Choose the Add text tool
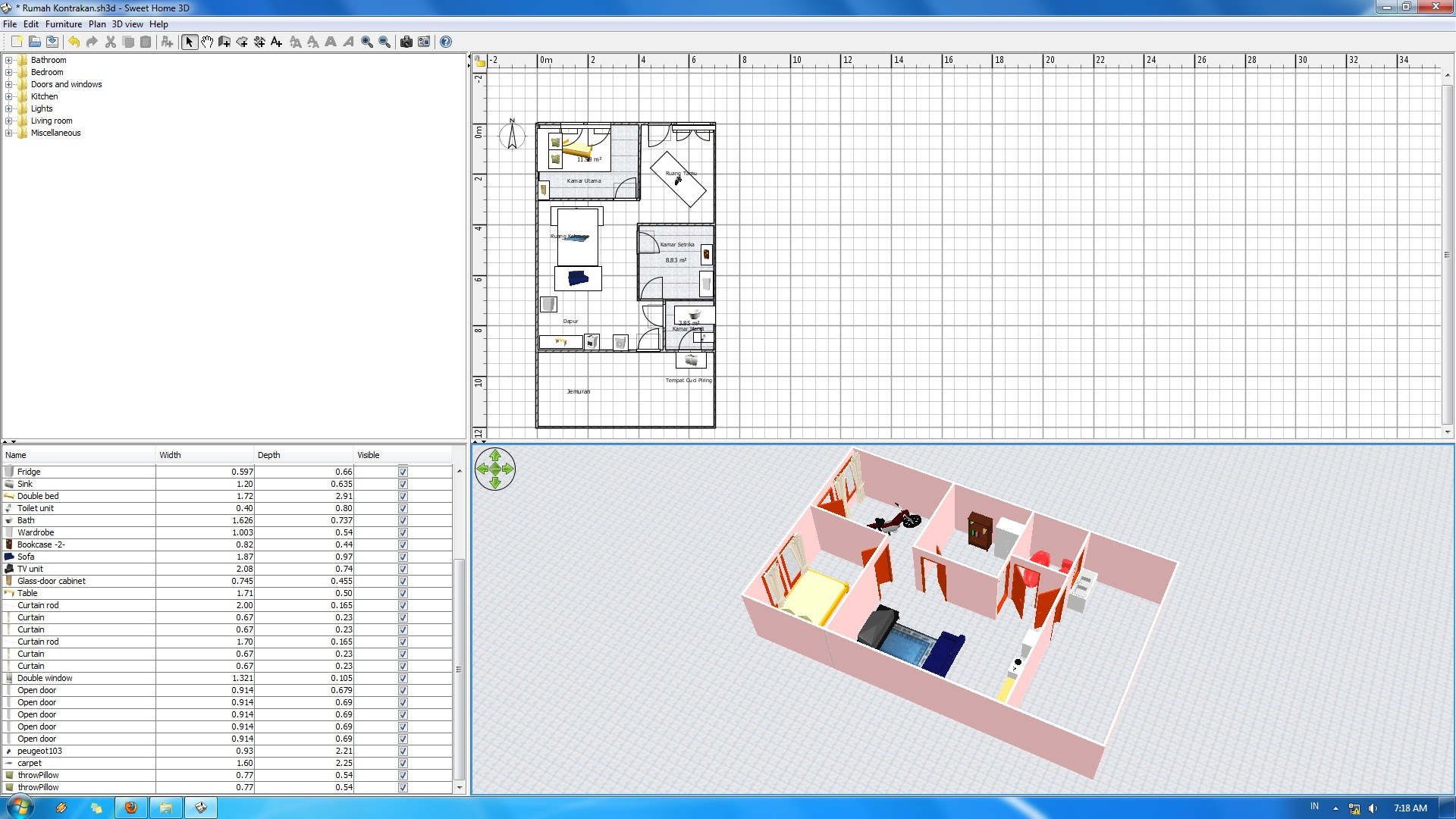This screenshot has width=1456, height=819. 277,42
